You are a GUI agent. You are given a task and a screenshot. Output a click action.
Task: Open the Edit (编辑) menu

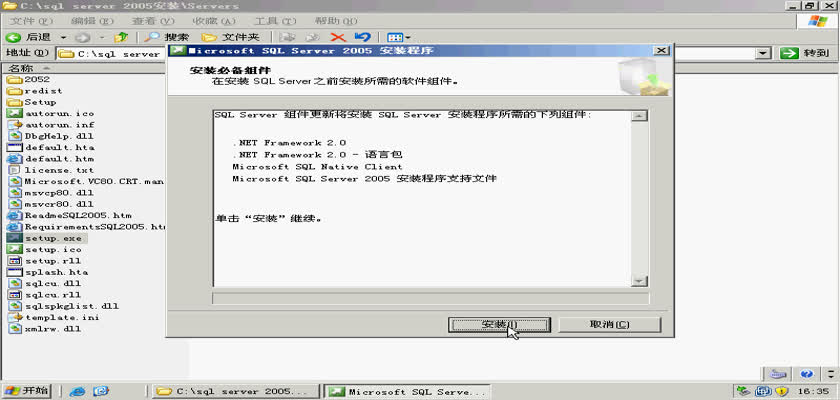pyautogui.click(x=92, y=21)
